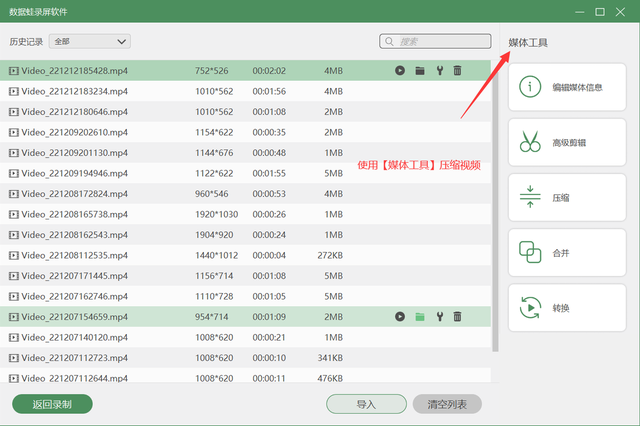Click the 编辑媒体信息 info icon
The height and width of the screenshot is (426, 640).
pos(530,87)
